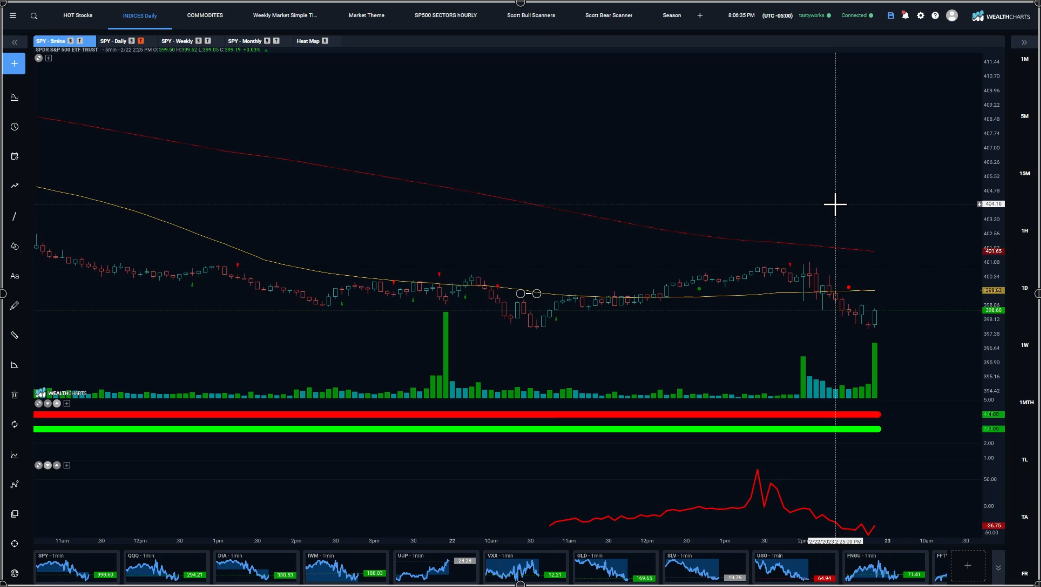This screenshot has width=1041, height=587.
Task: Open the hamburger main menu
Action: click(x=13, y=15)
